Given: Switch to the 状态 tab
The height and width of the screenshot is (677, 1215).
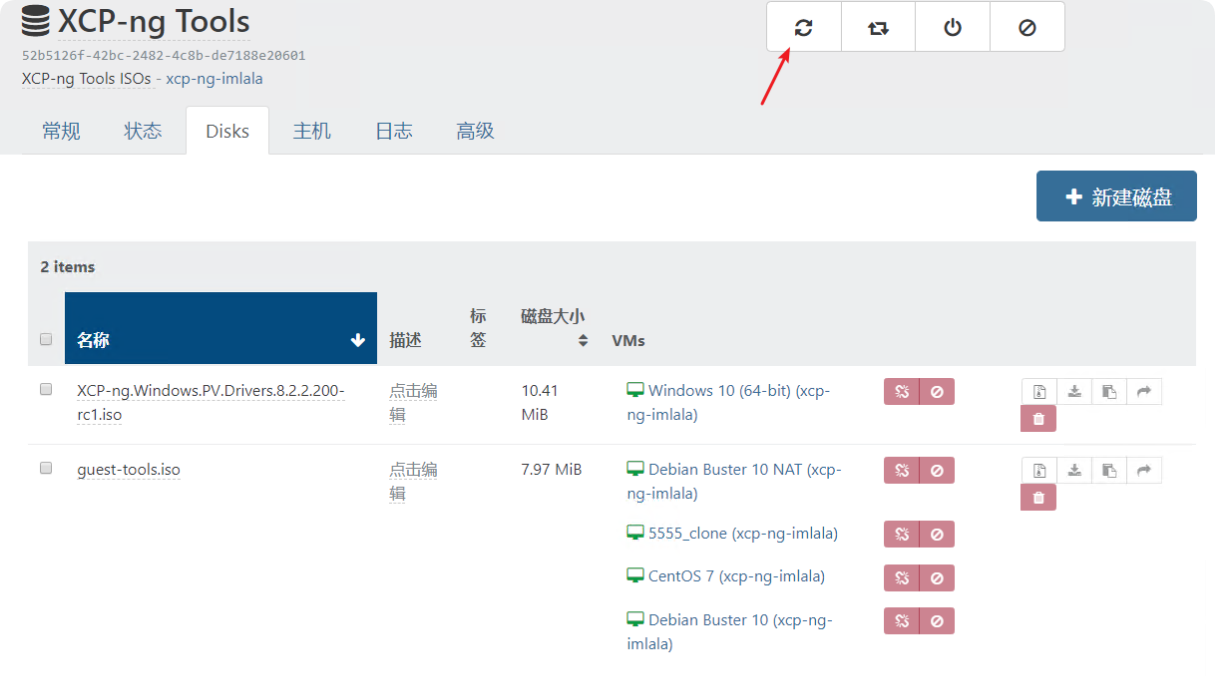Looking at the screenshot, I should tap(143, 131).
